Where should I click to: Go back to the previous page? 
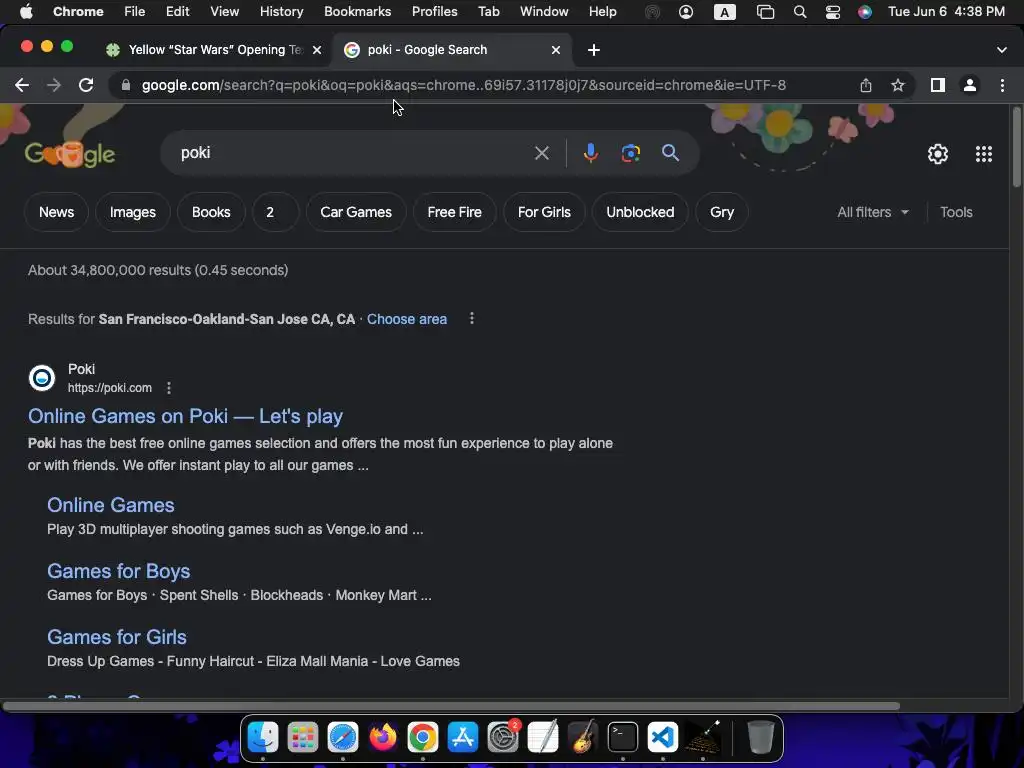(x=22, y=85)
